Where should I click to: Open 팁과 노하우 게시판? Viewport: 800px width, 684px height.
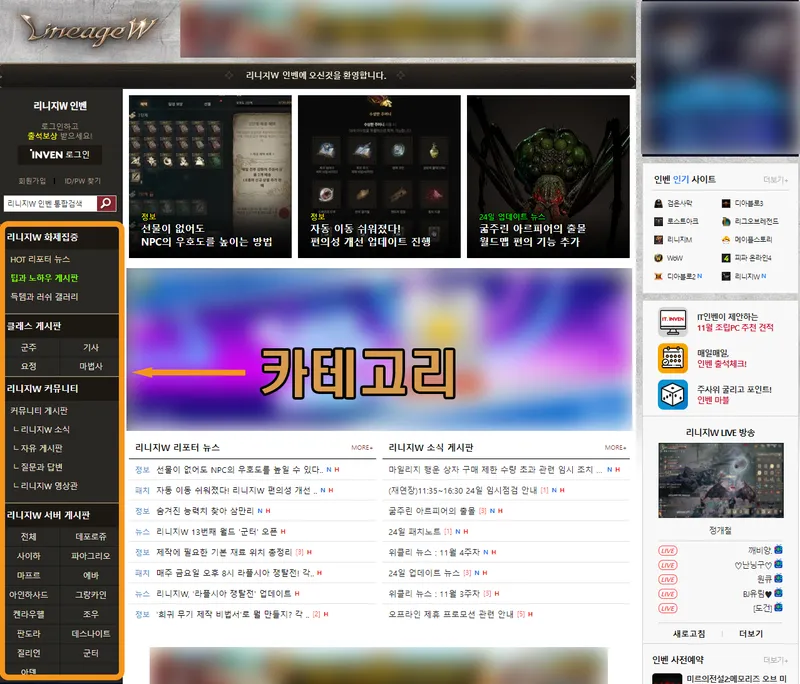point(44,278)
